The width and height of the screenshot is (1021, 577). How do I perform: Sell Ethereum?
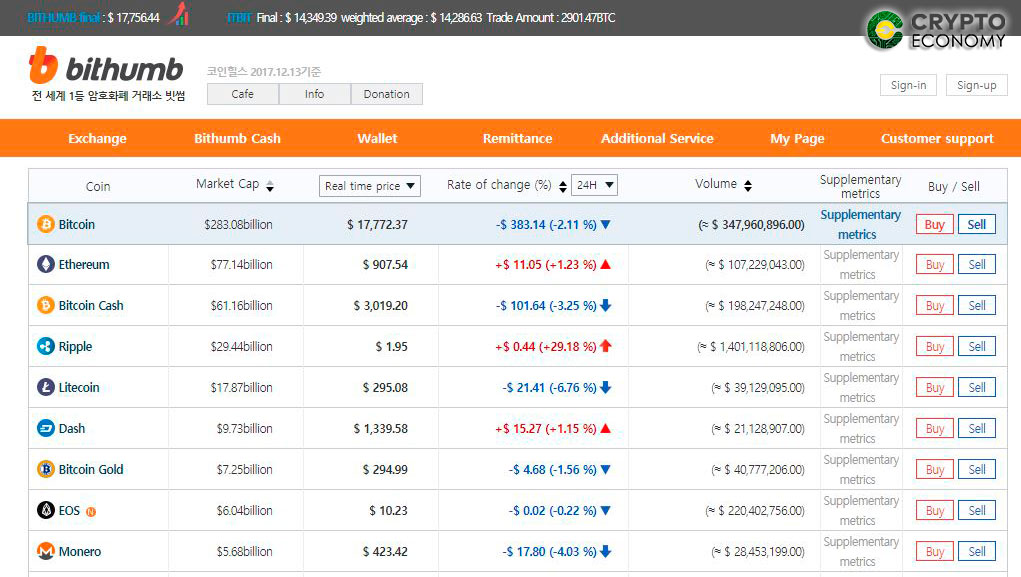977,264
